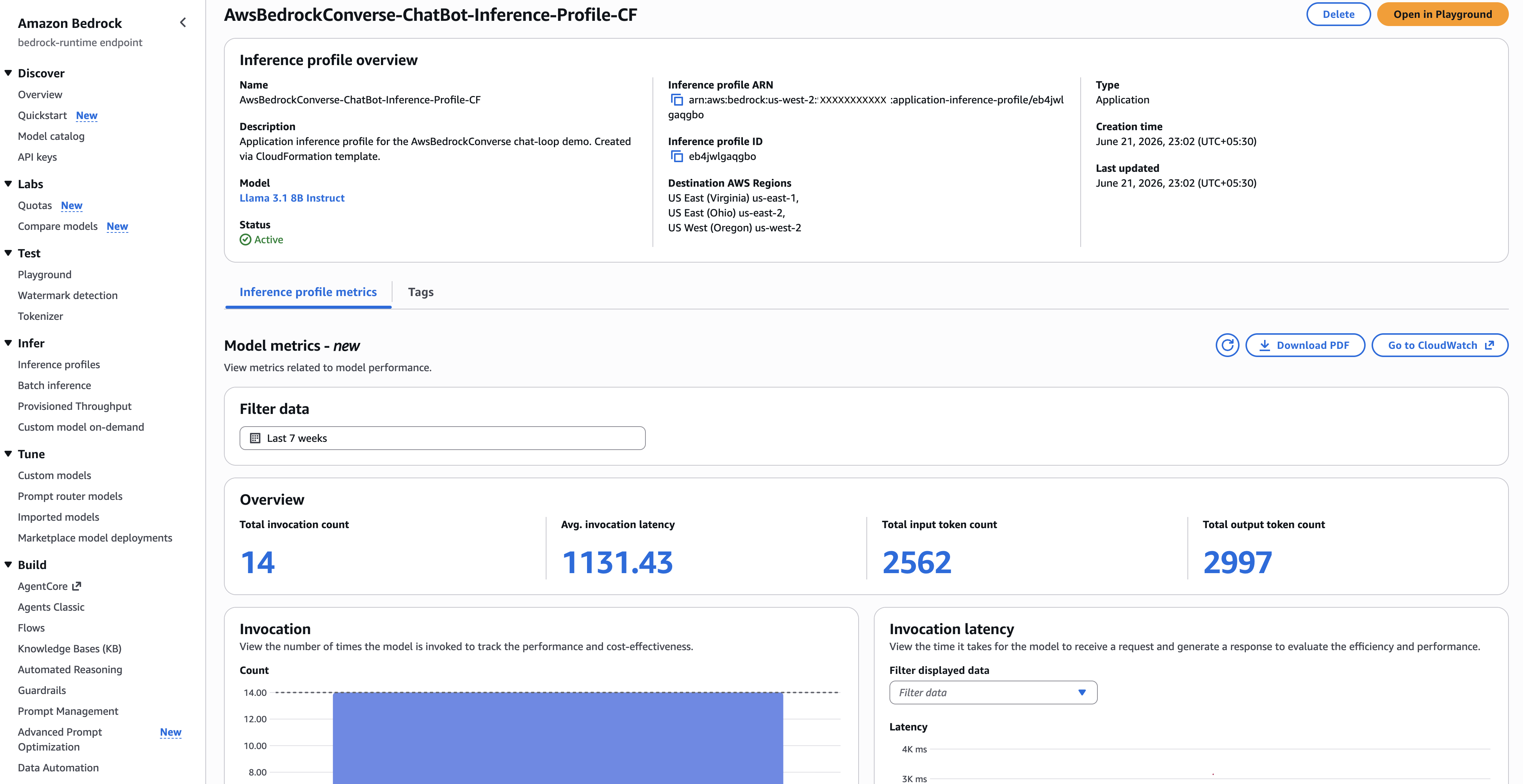Viewport: 1523px width, 784px height.
Task: Select the Inference profile metrics tab
Action: (x=308, y=292)
